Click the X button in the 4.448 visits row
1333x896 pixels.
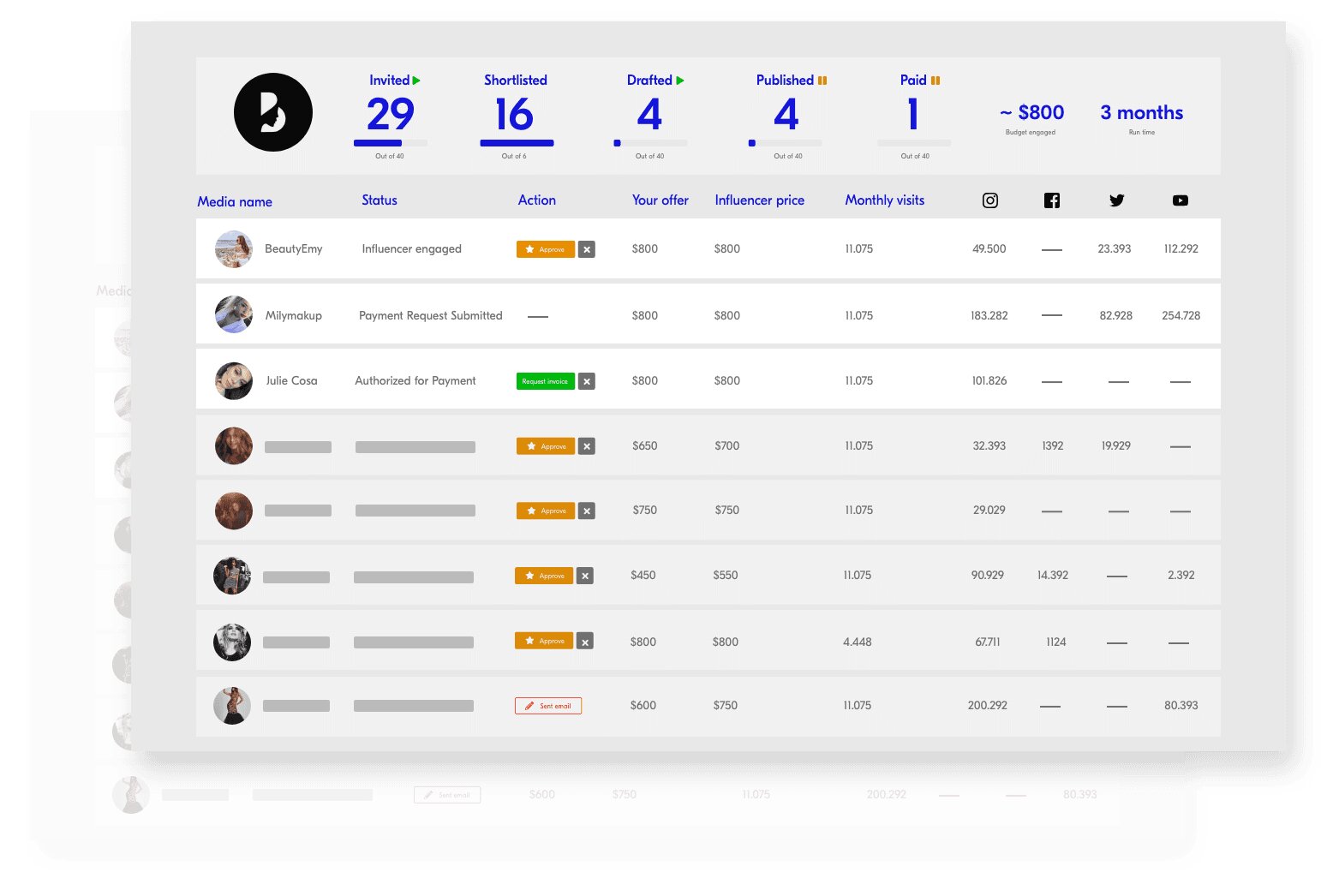(585, 641)
